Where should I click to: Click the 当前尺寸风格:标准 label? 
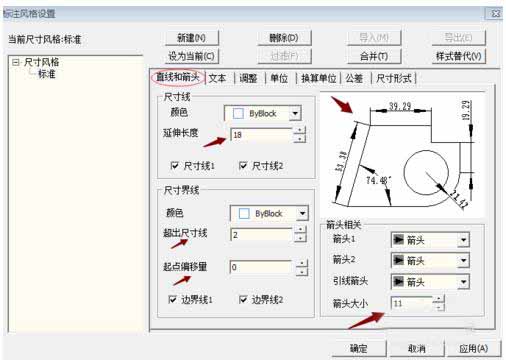point(45,39)
